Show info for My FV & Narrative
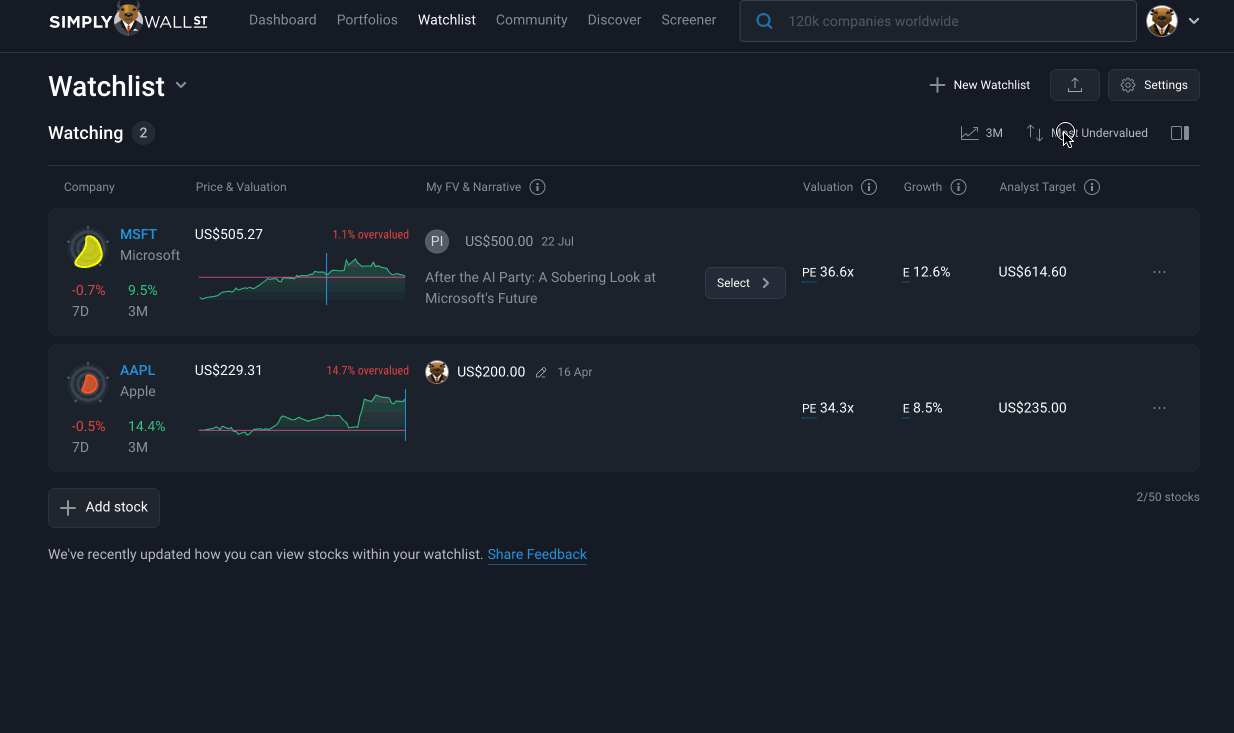 coord(537,187)
